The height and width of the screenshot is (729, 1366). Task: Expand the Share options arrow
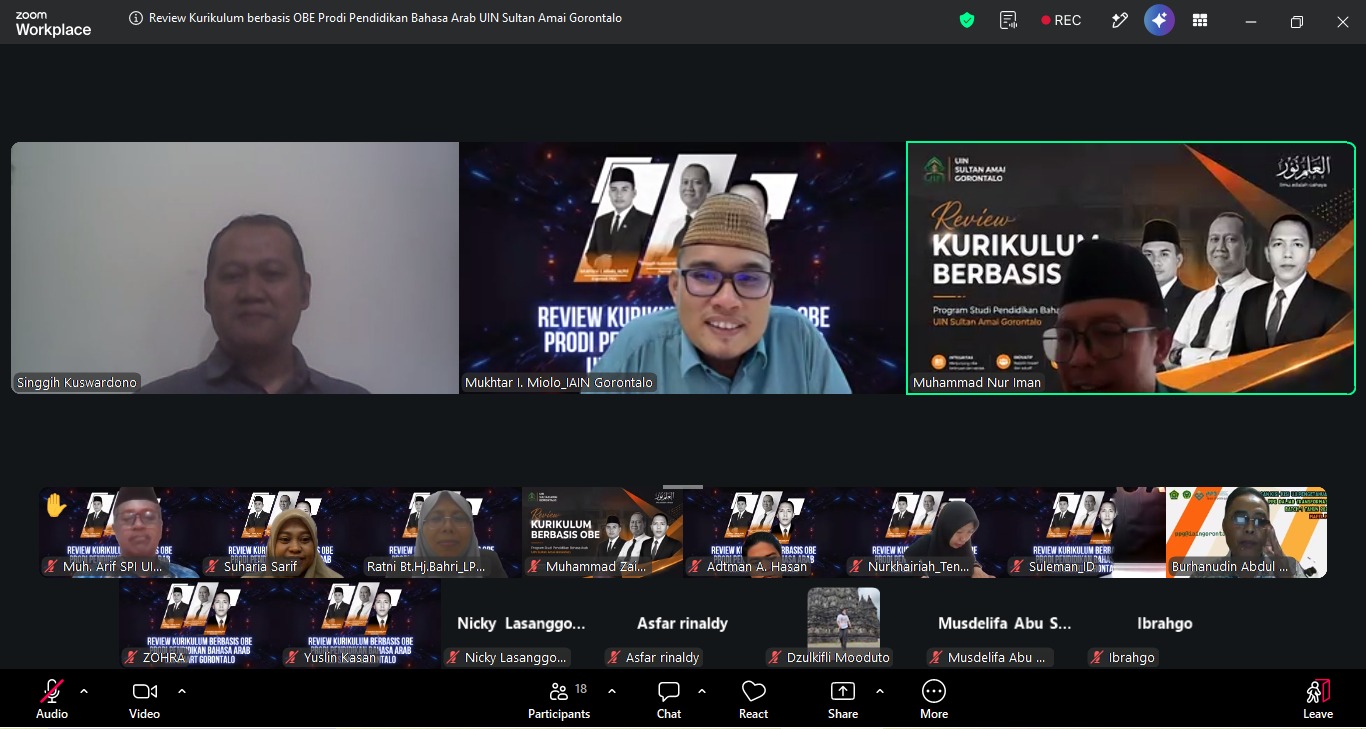[880, 691]
